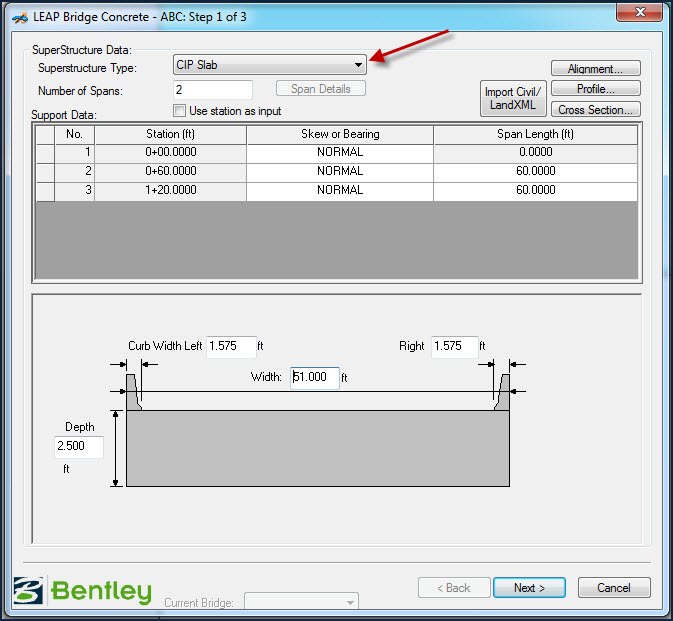Viewport: 673px width, 621px height.
Task: Click span length cell in row 3
Action: [535, 190]
